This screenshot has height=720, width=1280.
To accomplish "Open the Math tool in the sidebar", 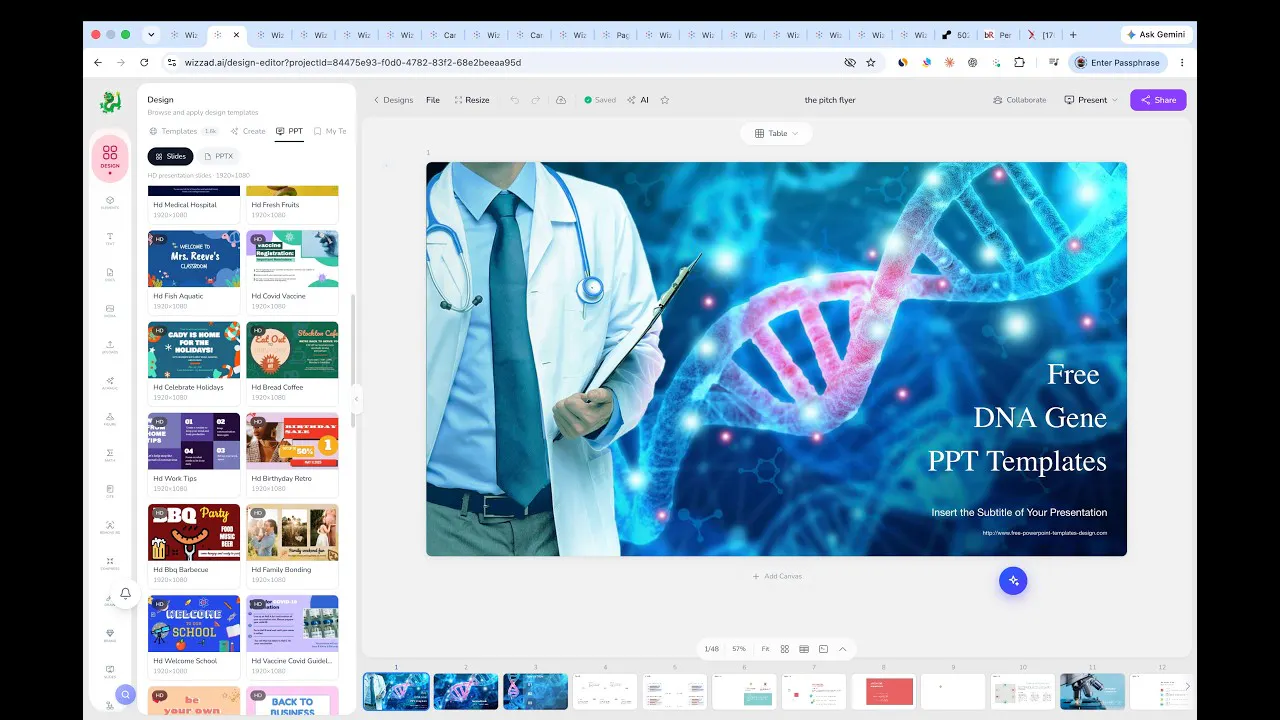I will pos(110,455).
